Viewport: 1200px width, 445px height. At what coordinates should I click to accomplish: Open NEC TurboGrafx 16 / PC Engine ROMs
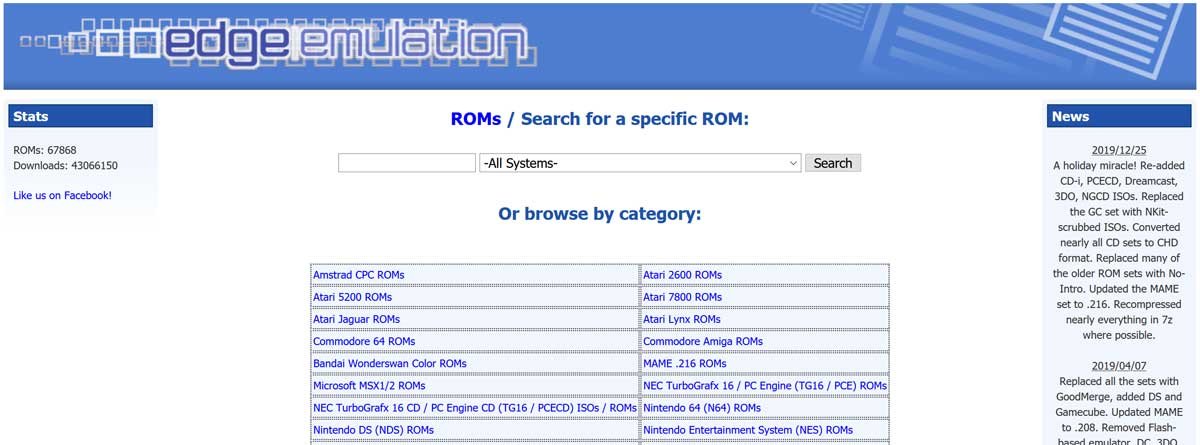(765, 386)
